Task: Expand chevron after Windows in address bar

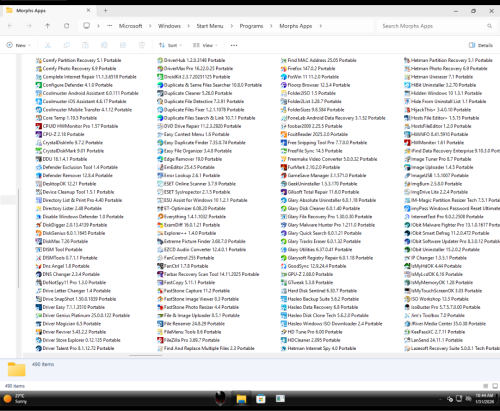Action: click(x=188, y=26)
